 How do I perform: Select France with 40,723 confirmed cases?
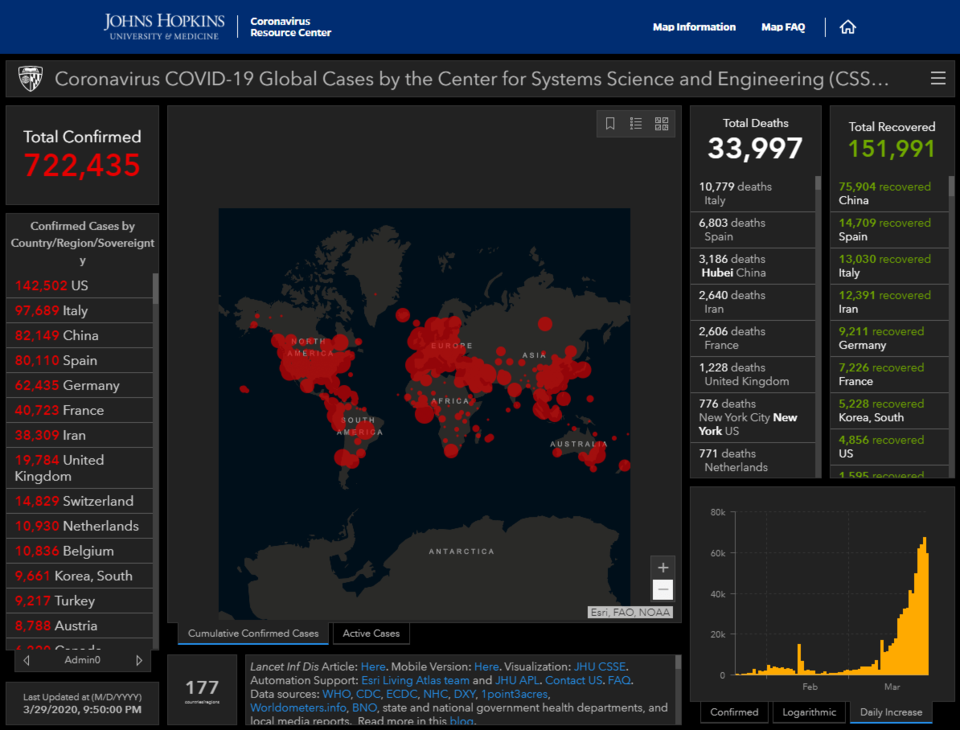point(80,410)
